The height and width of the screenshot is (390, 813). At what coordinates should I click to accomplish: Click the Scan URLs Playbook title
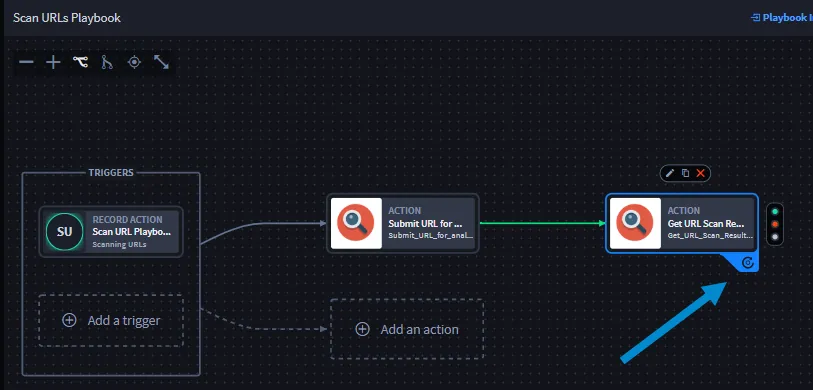point(67,18)
